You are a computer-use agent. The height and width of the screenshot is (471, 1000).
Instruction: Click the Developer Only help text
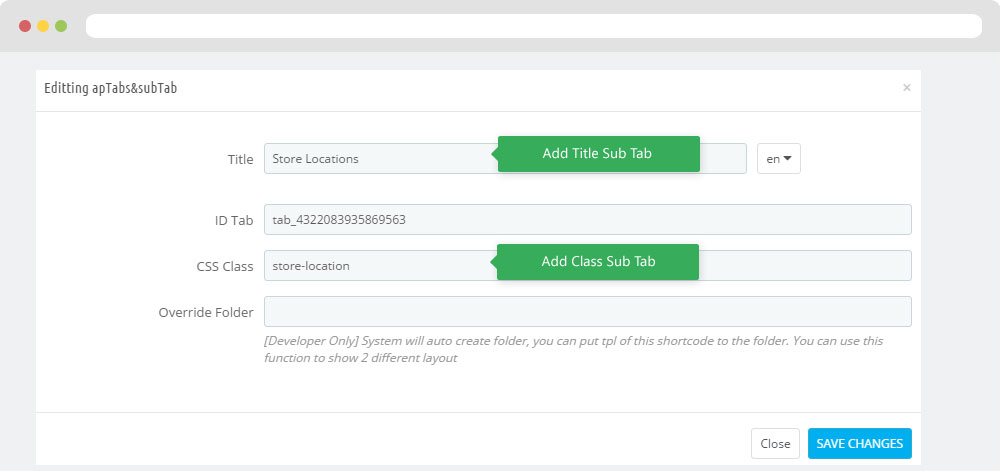573,349
